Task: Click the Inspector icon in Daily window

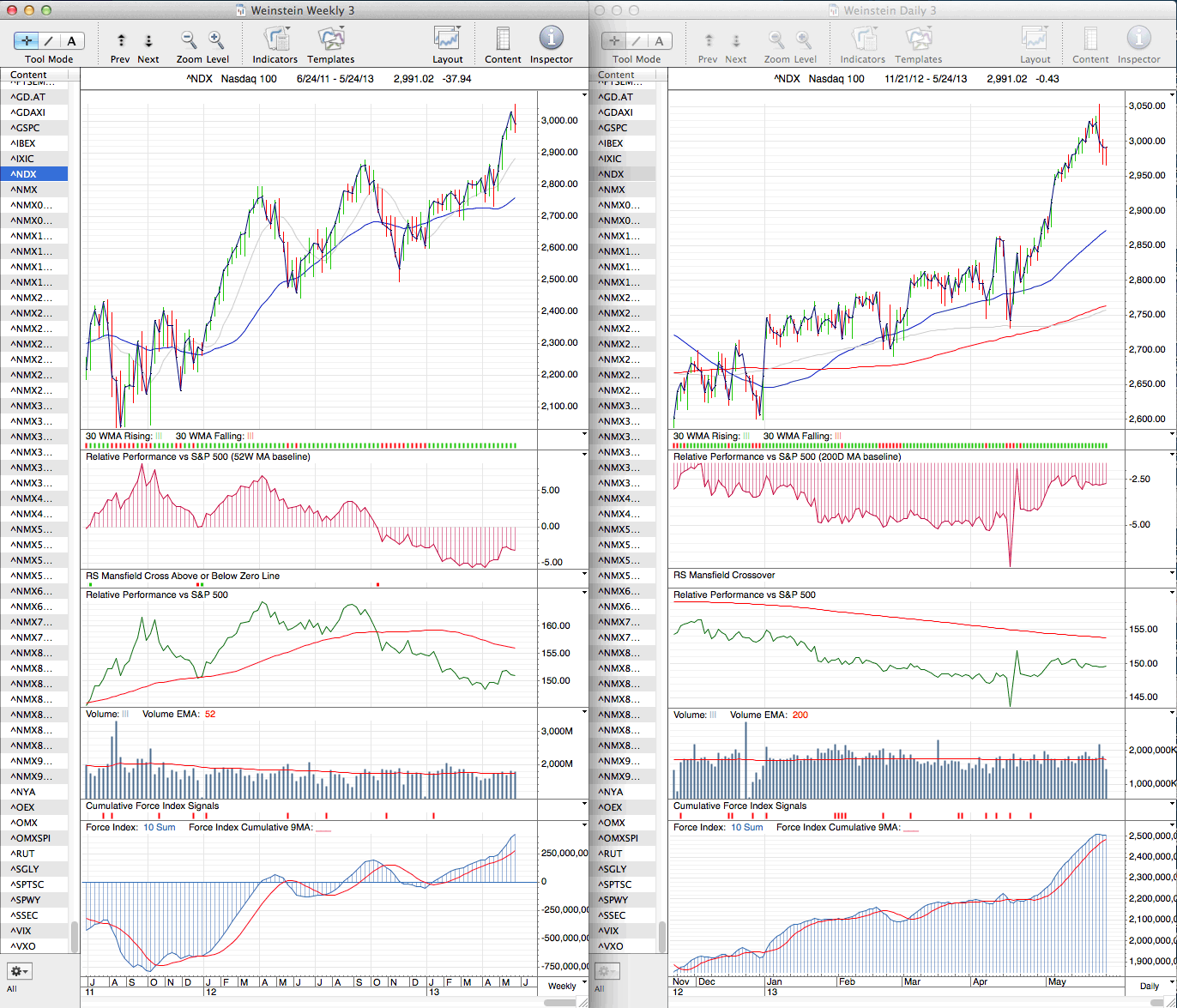Action: (x=1138, y=39)
